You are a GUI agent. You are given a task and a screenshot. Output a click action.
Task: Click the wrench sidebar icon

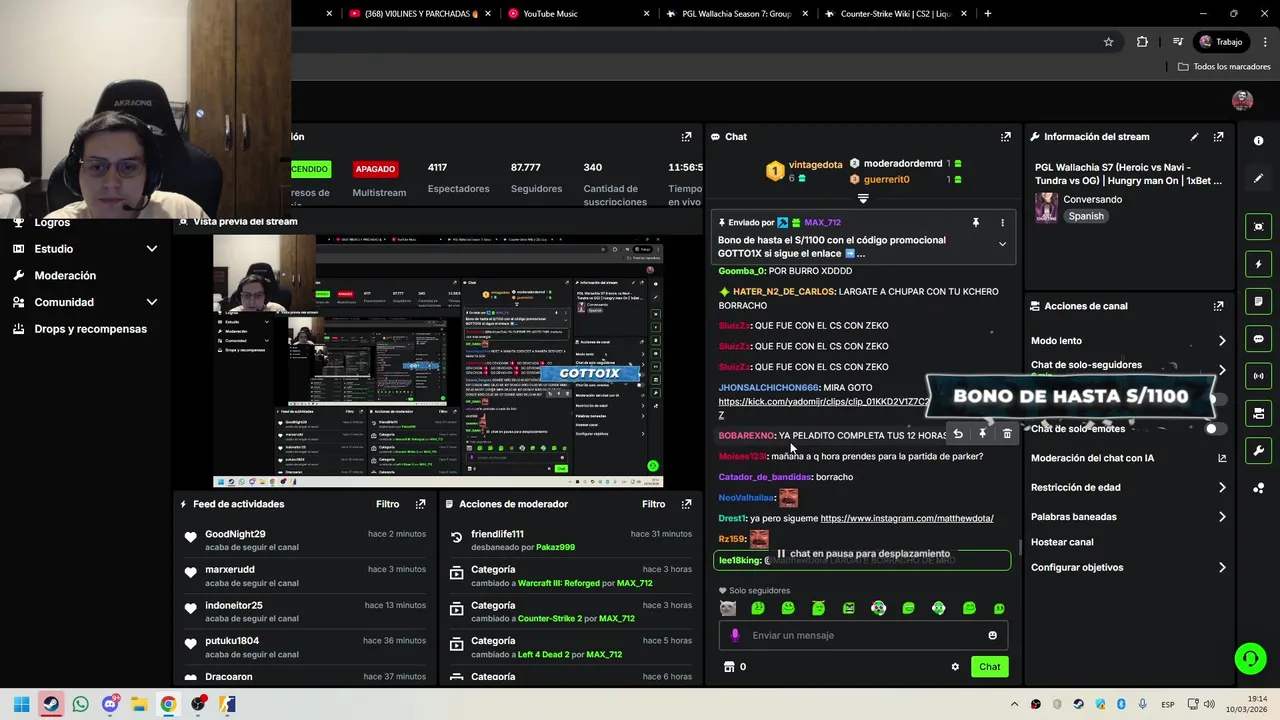1258,450
